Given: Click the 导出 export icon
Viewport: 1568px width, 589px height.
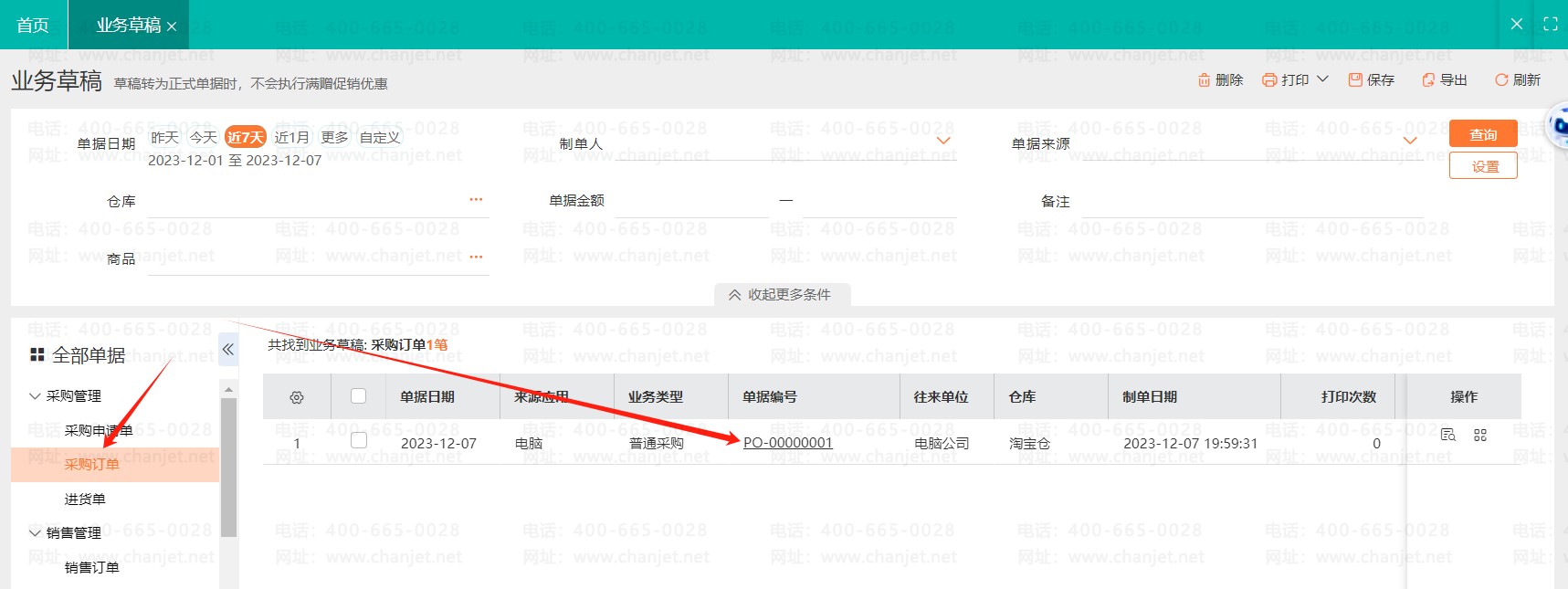Looking at the screenshot, I should coord(1428,80).
